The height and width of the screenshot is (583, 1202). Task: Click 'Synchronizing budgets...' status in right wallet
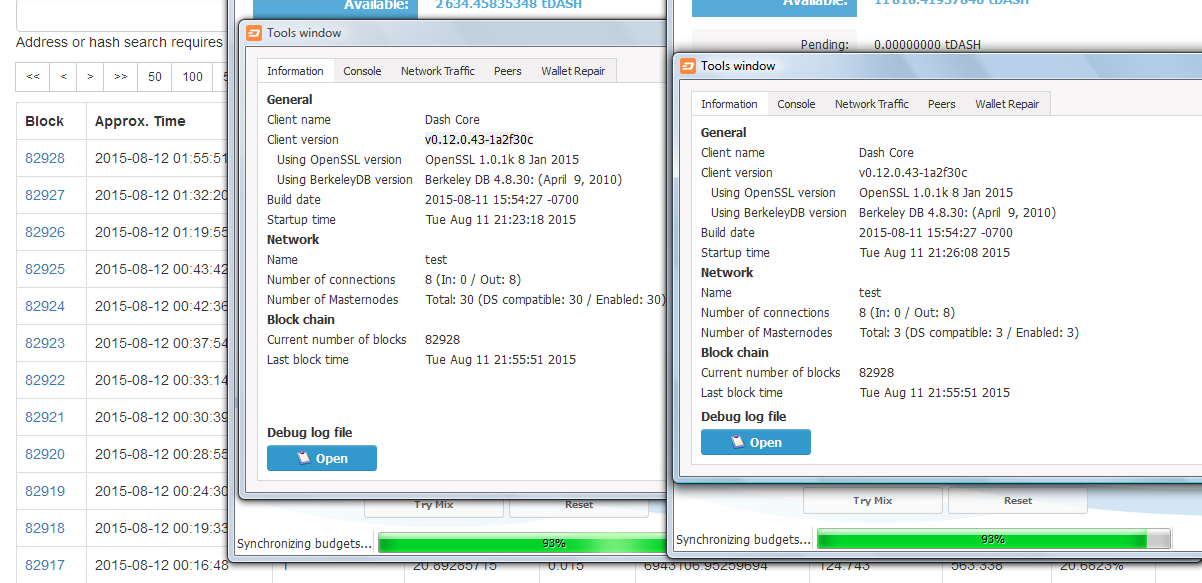click(744, 540)
